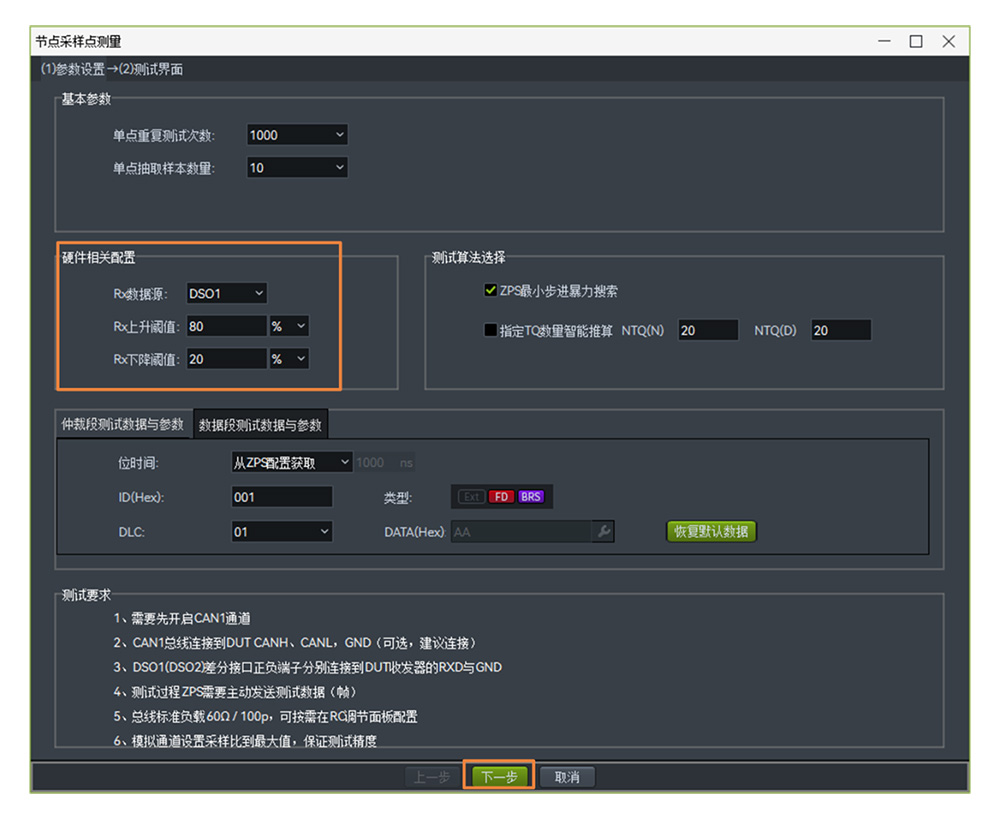
Task: Click 恢复默认数据 green button
Action: point(711,531)
